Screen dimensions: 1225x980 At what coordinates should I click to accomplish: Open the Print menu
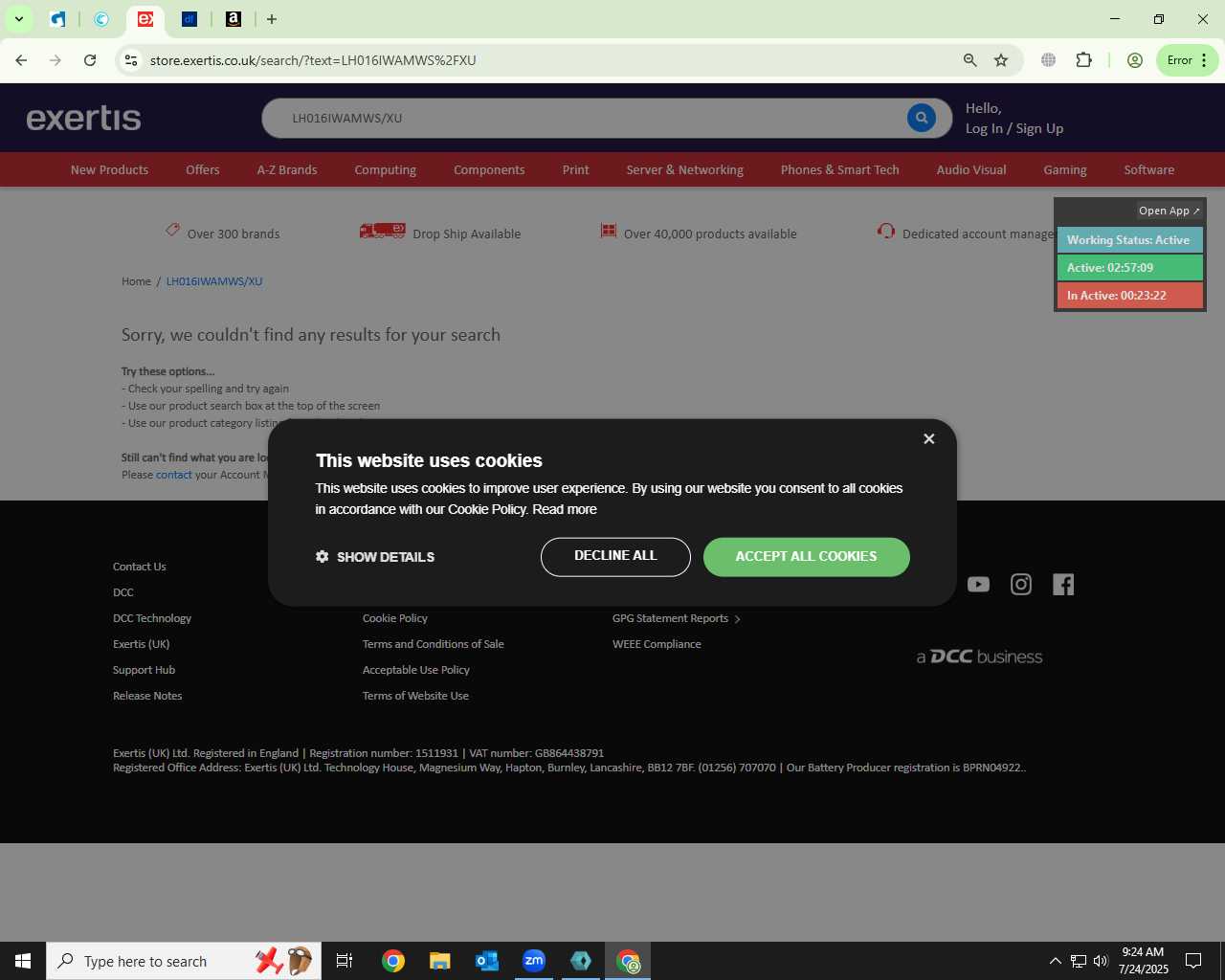(575, 169)
